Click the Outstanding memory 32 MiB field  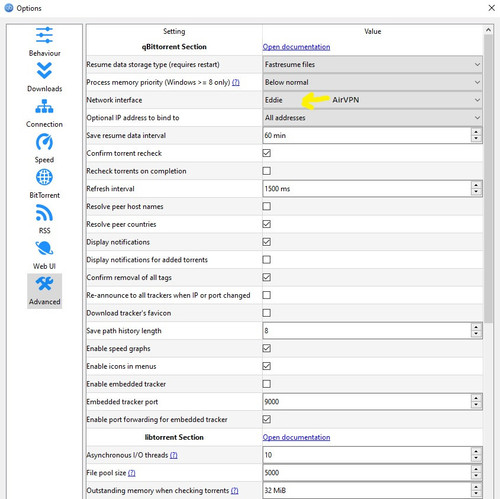pyautogui.click(x=367, y=490)
